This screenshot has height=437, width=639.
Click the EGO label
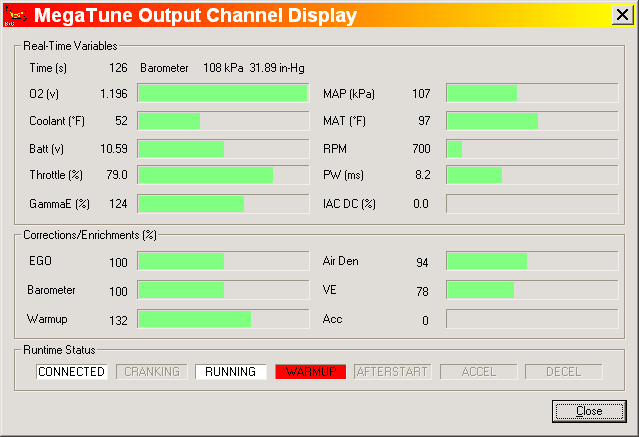(x=40, y=261)
